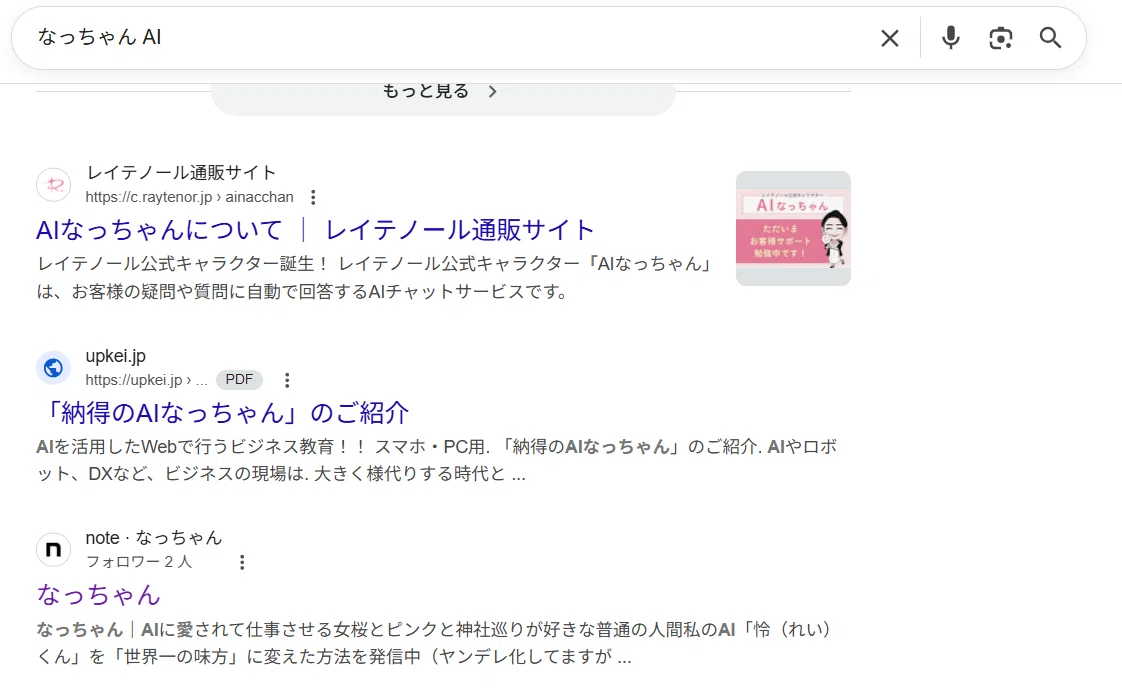
Task: Start voice search with the microphone icon
Action: [x=950, y=38]
